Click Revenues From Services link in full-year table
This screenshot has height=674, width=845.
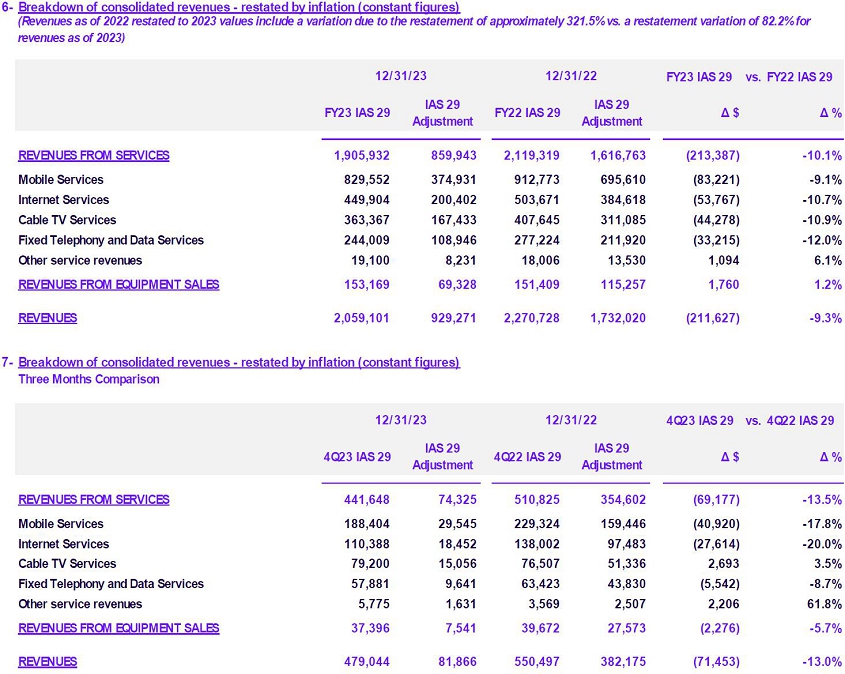(94, 155)
